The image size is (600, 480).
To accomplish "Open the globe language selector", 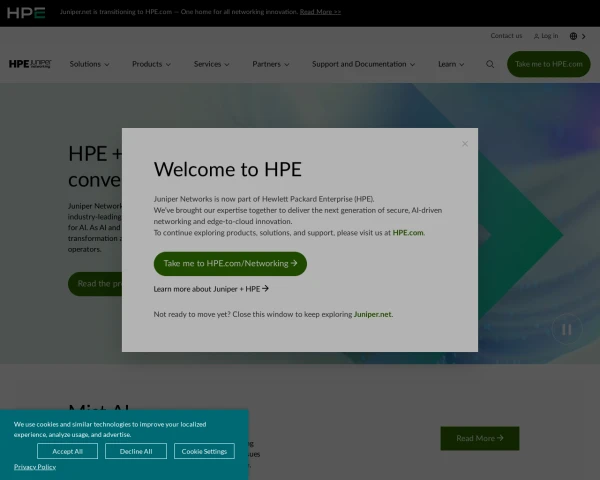I will tap(573, 36).
